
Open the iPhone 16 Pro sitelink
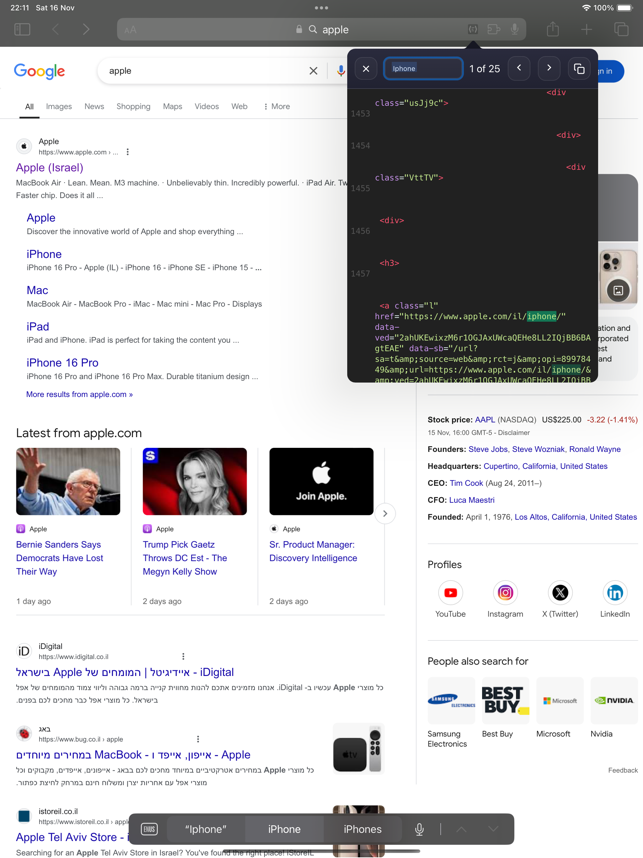62,363
